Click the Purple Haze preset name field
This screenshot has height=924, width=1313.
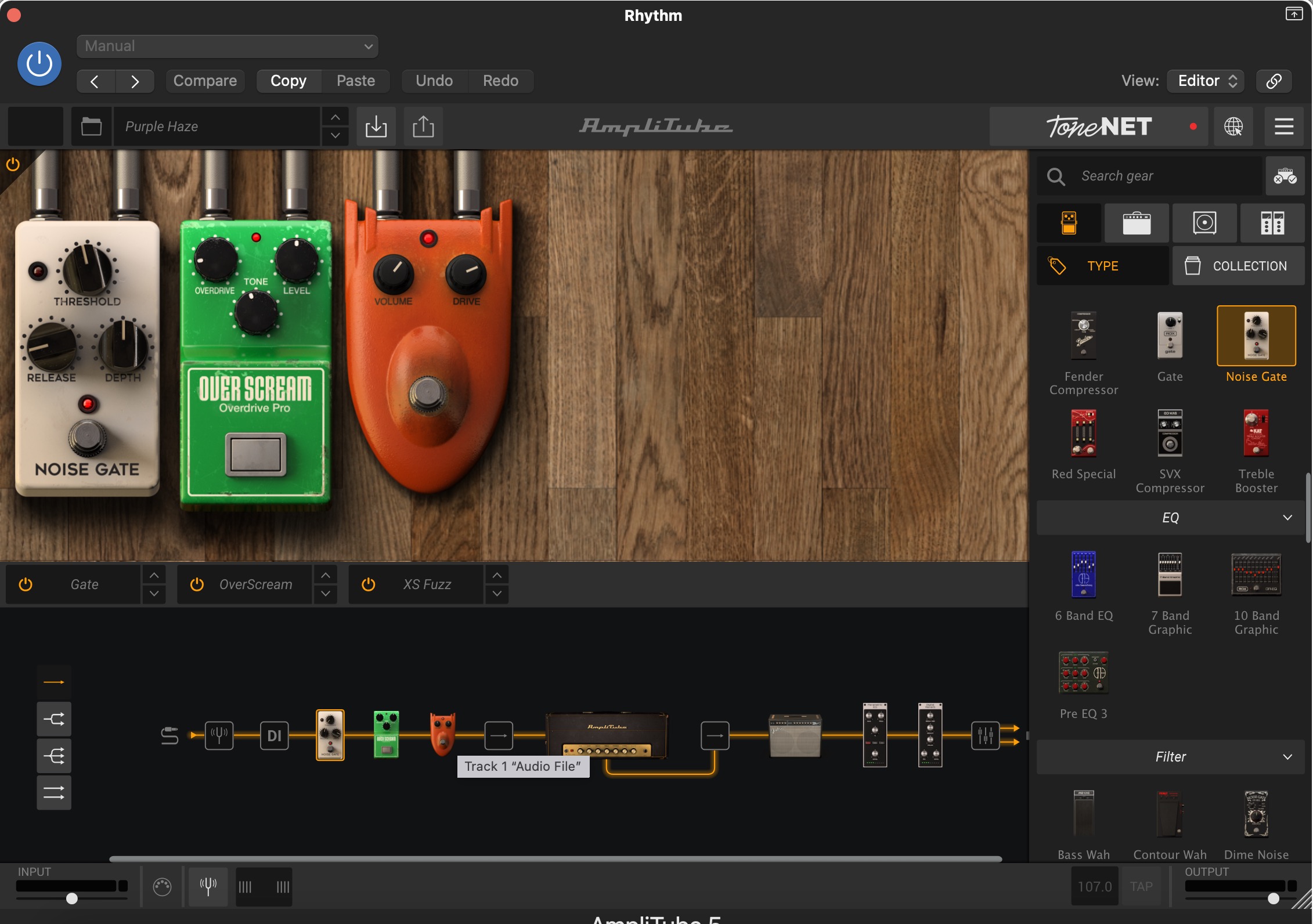[x=216, y=127]
